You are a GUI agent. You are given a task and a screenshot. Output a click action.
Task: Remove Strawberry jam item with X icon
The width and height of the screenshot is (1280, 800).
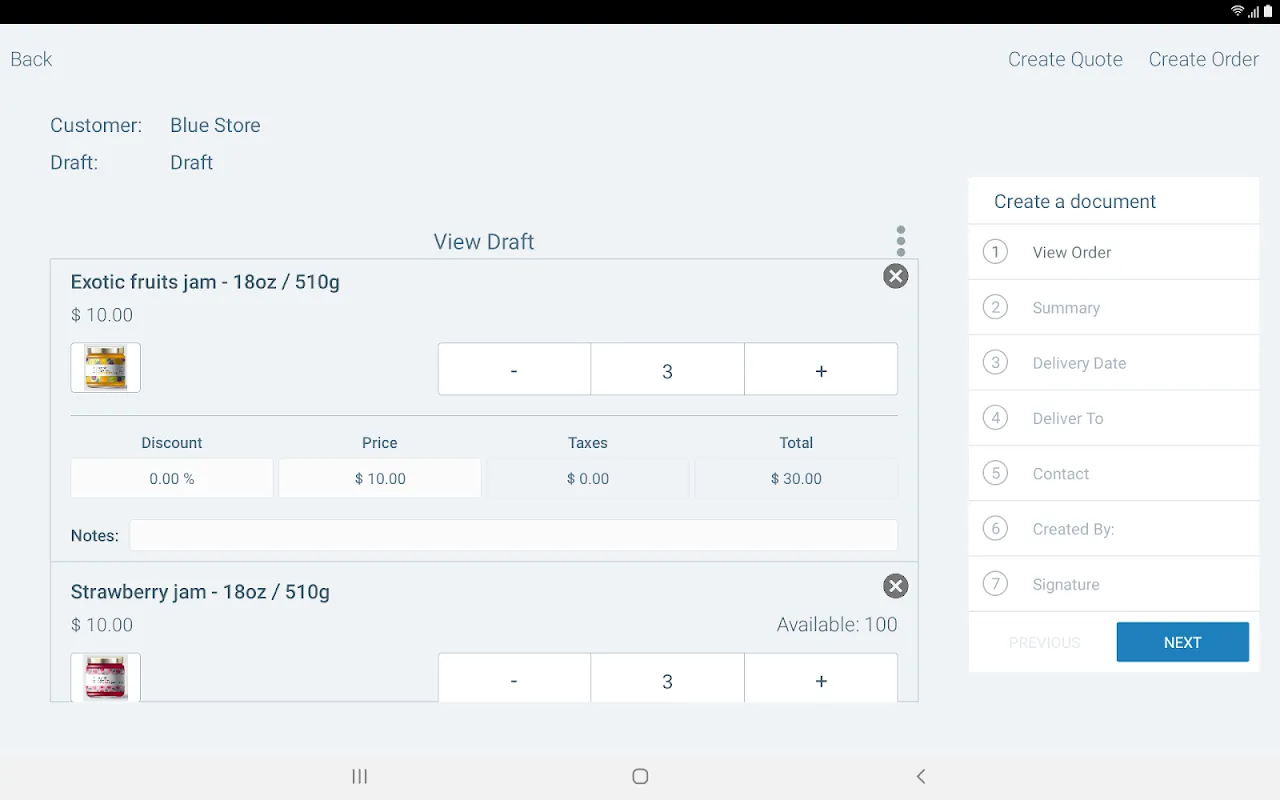[x=896, y=586]
